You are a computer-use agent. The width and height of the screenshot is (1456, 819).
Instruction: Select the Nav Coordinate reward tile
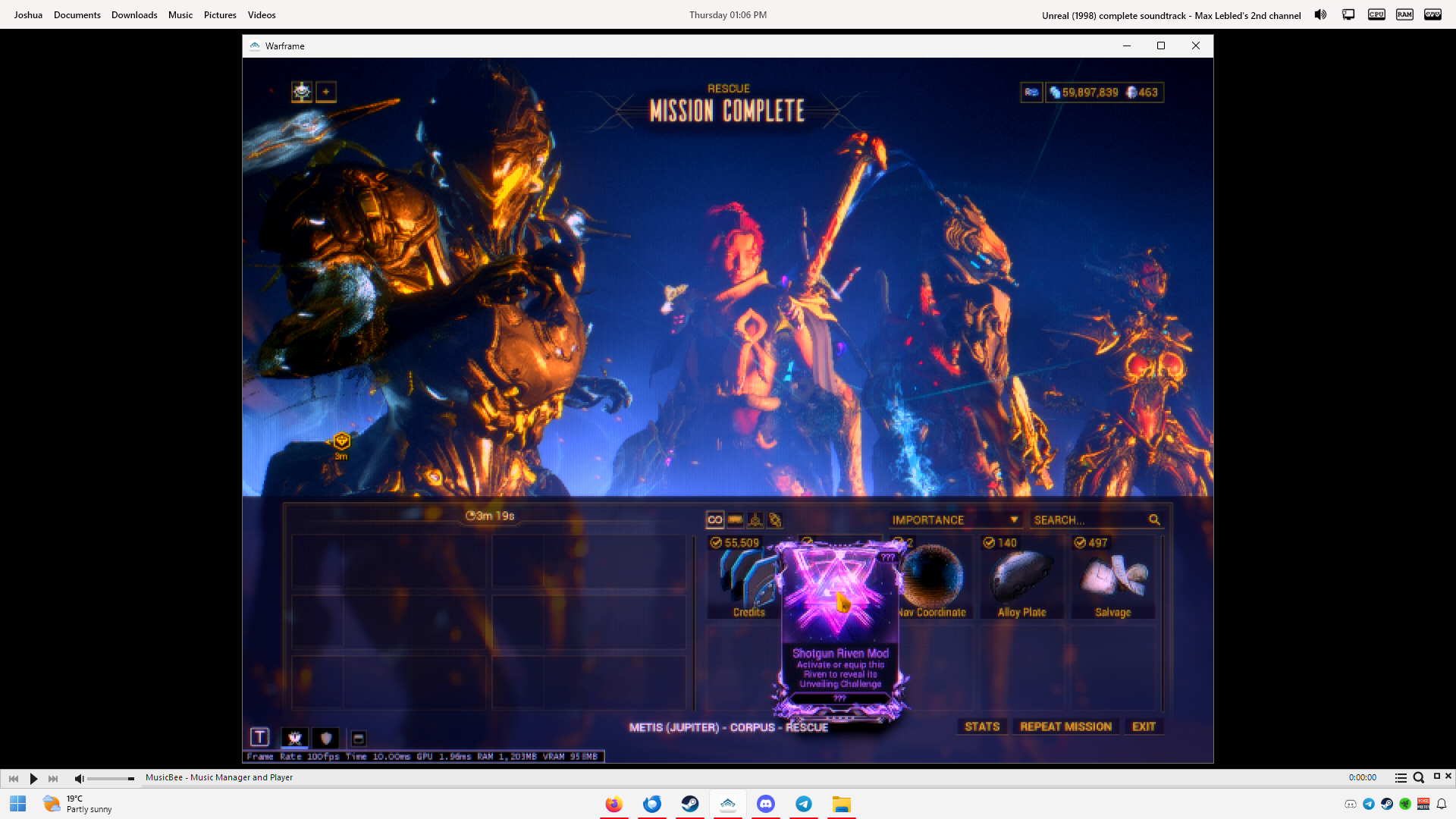pos(934,578)
